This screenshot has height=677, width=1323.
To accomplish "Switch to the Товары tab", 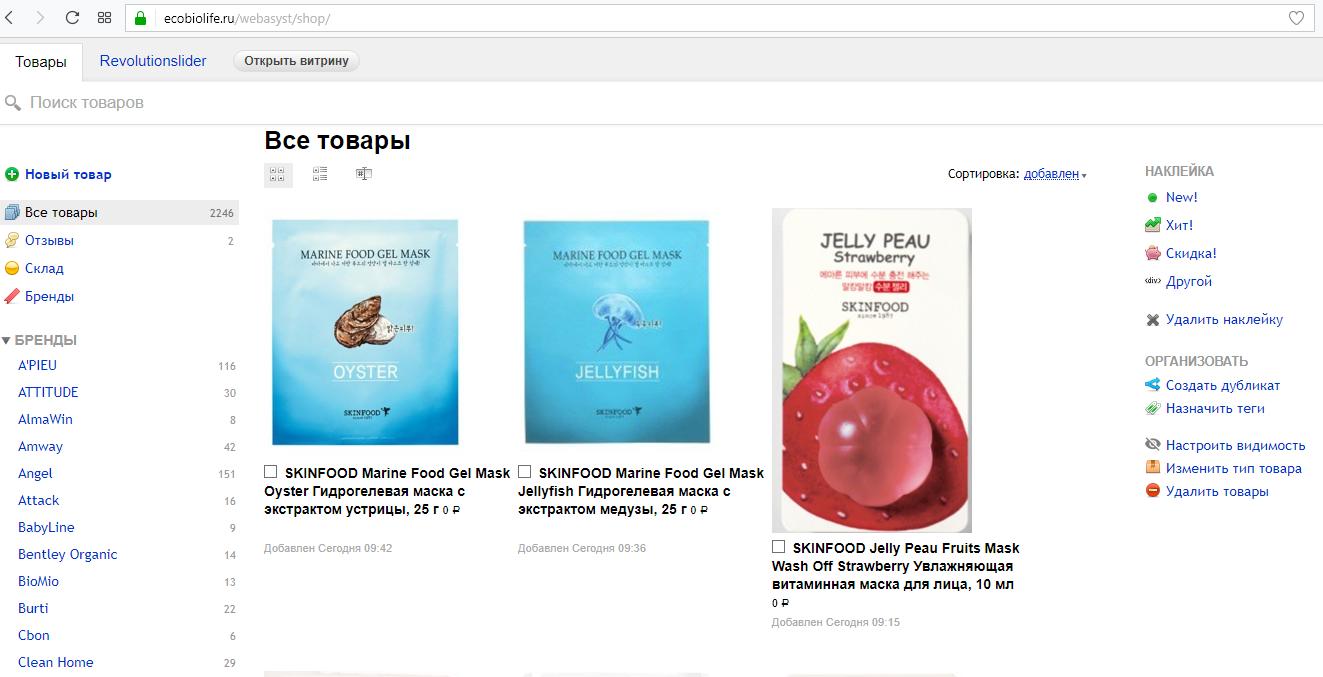I will pyautogui.click(x=41, y=62).
